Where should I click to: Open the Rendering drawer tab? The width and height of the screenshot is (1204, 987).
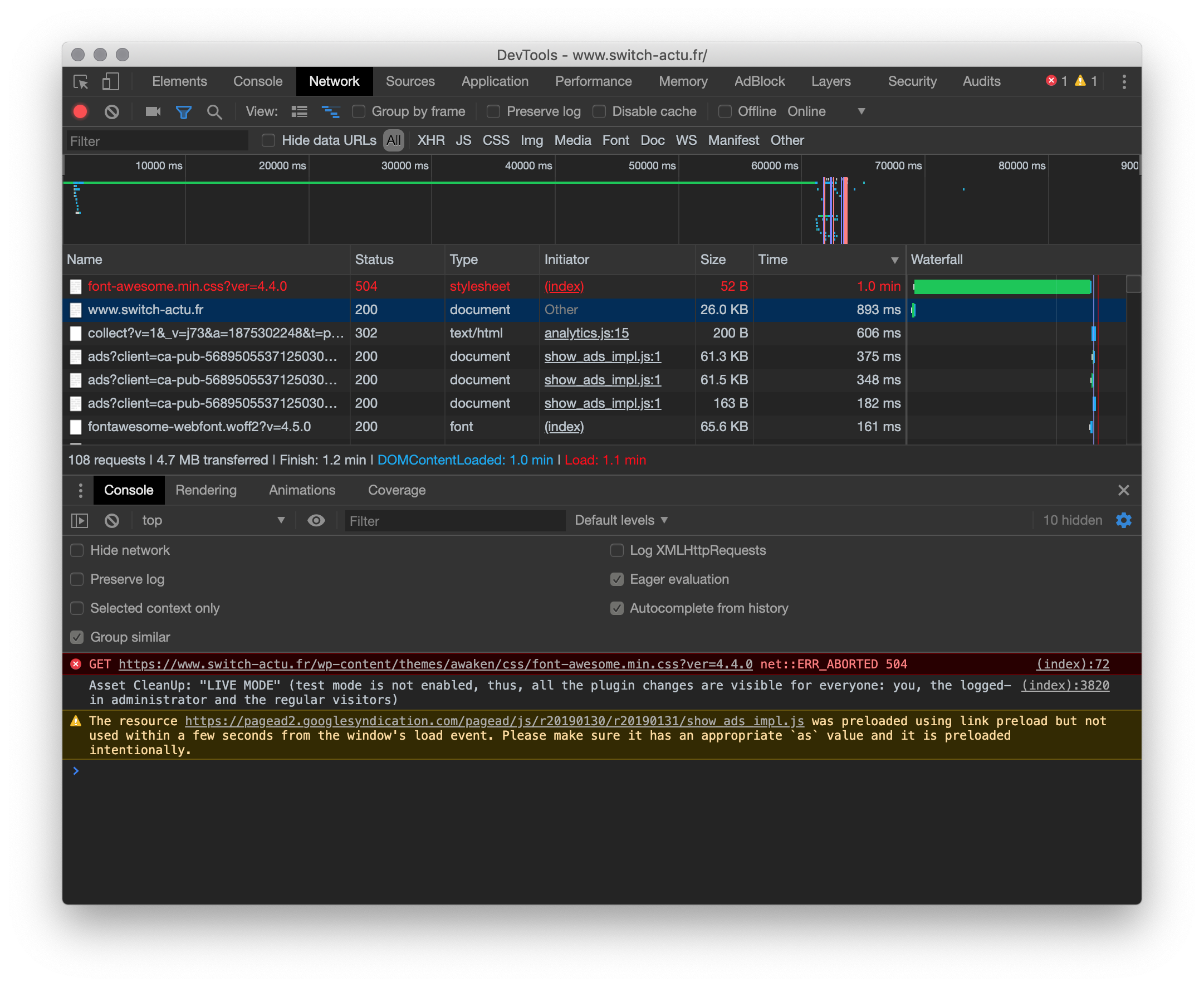[x=206, y=490]
